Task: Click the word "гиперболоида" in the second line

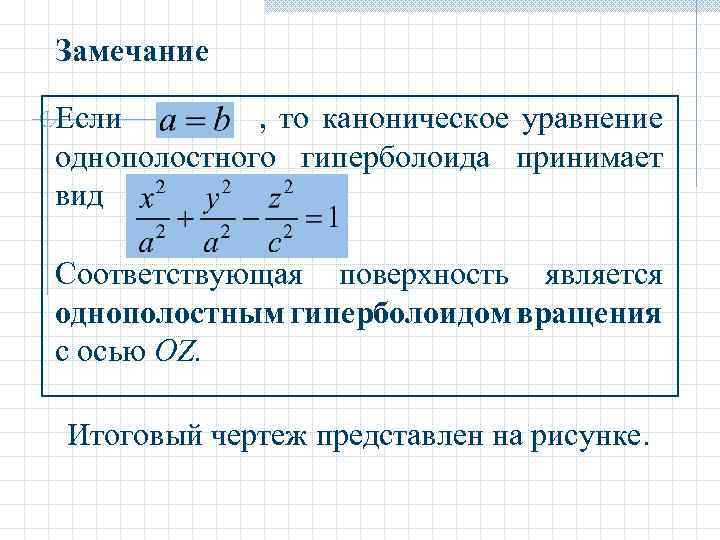Action: point(396,159)
